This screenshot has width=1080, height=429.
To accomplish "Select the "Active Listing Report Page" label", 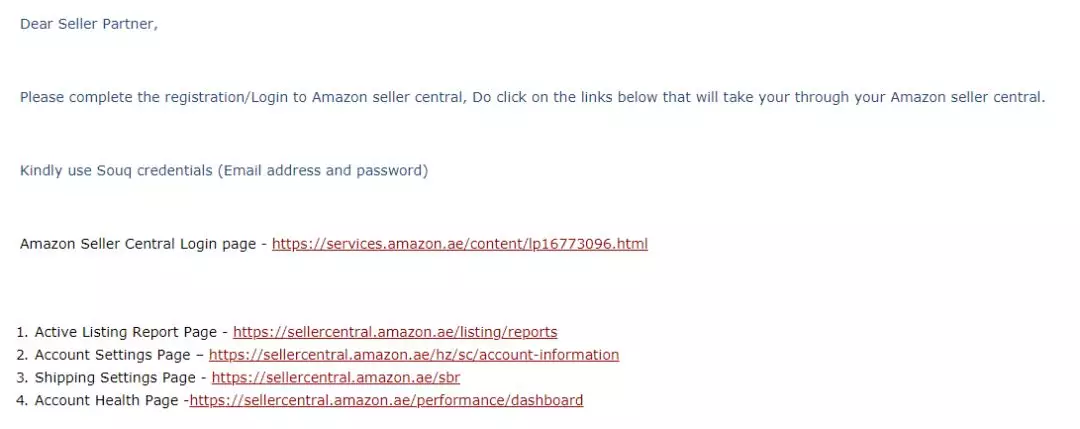I will click(125, 332).
